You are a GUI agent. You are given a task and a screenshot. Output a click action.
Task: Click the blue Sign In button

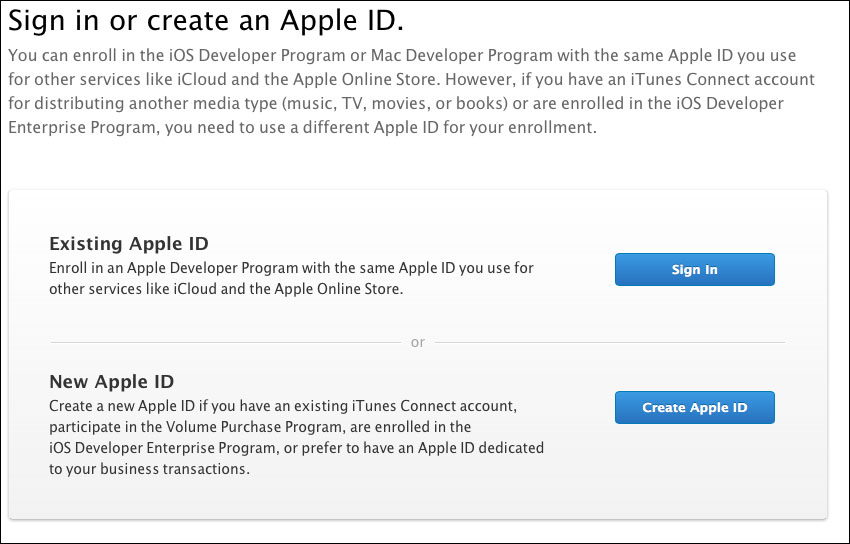[694, 269]
